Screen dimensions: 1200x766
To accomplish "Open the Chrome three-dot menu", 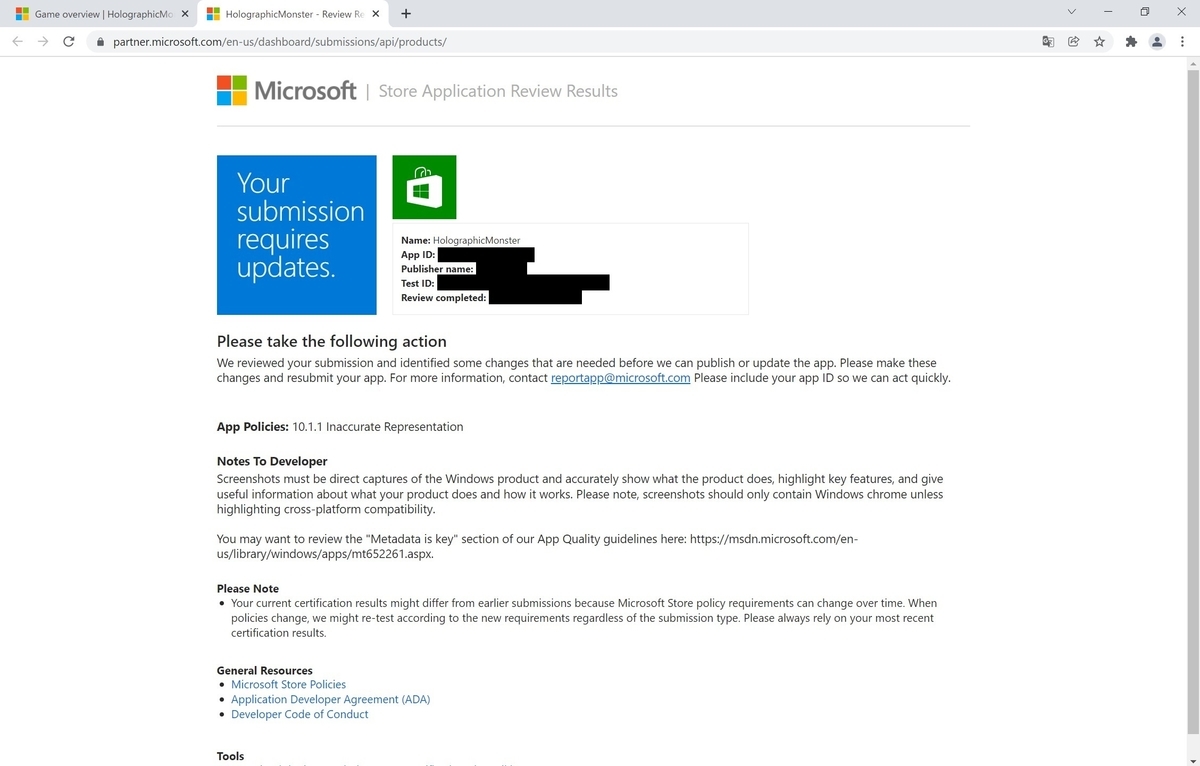I will click(x=1183, y=42).
